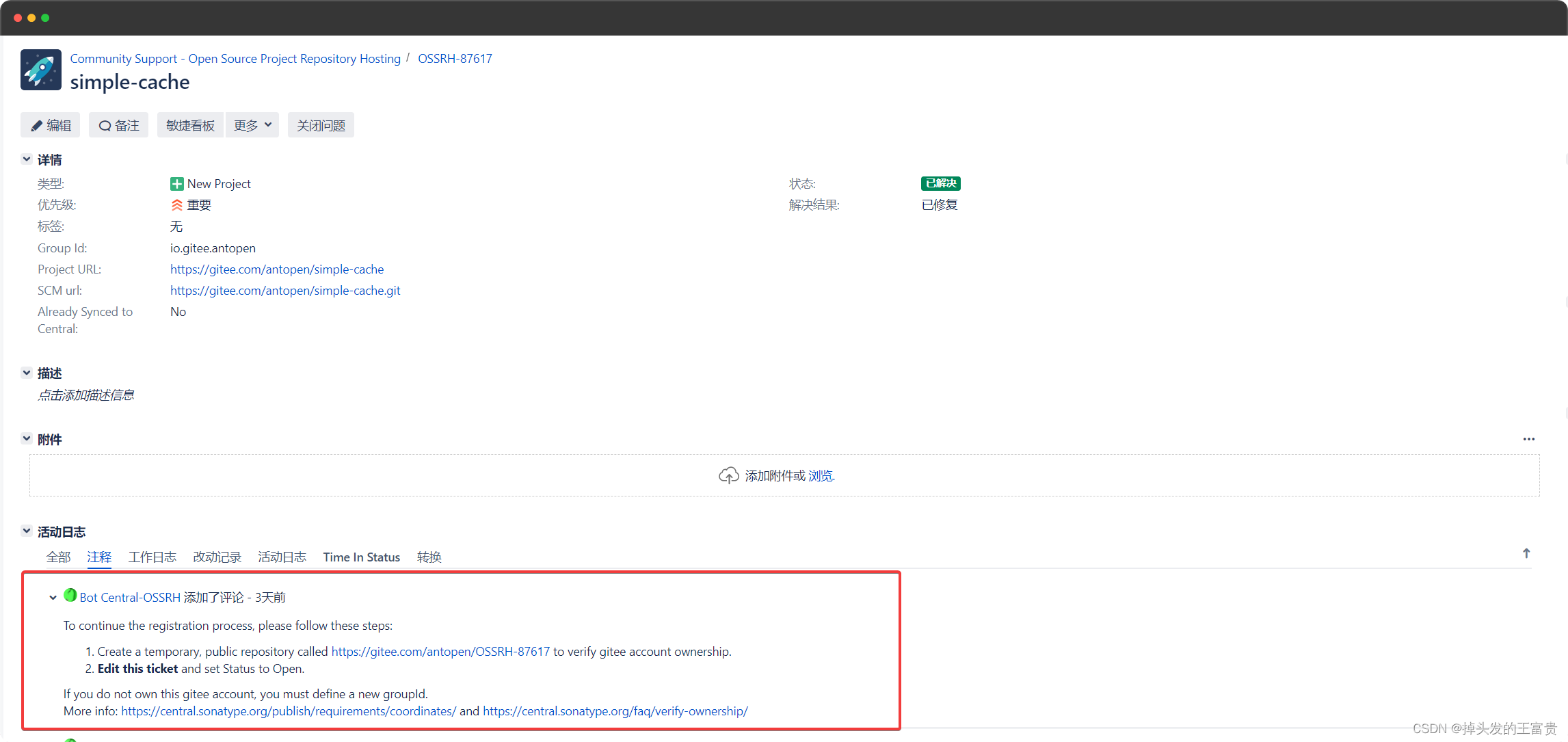Viewport: 1568px width, 742px height.
Task: Click the cloud upload attachment icon
Action: coord(729,475)
